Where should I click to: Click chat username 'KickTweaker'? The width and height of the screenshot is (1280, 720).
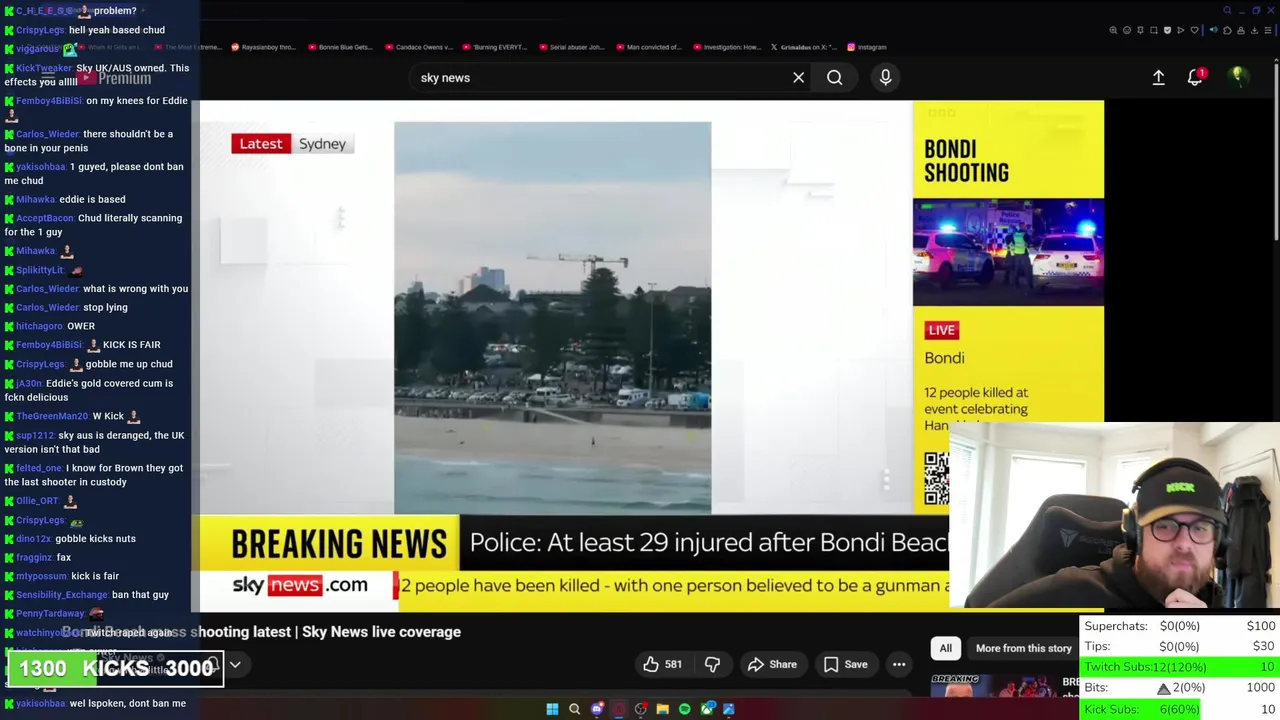(44, 68)
